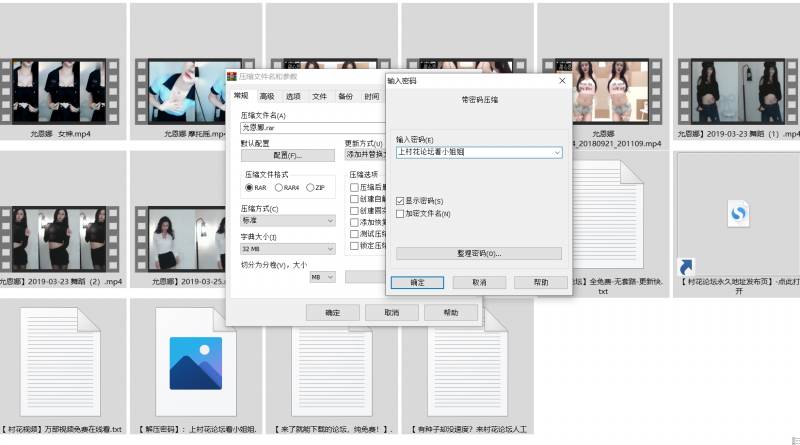Expand the password history dropdown arrow

pos(556,152)
